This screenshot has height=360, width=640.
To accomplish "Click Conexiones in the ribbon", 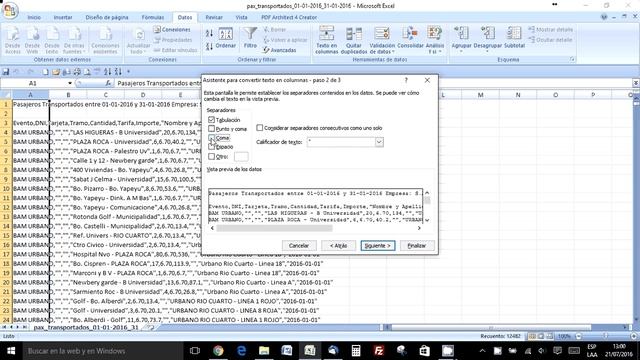I will tap(172, 30).
